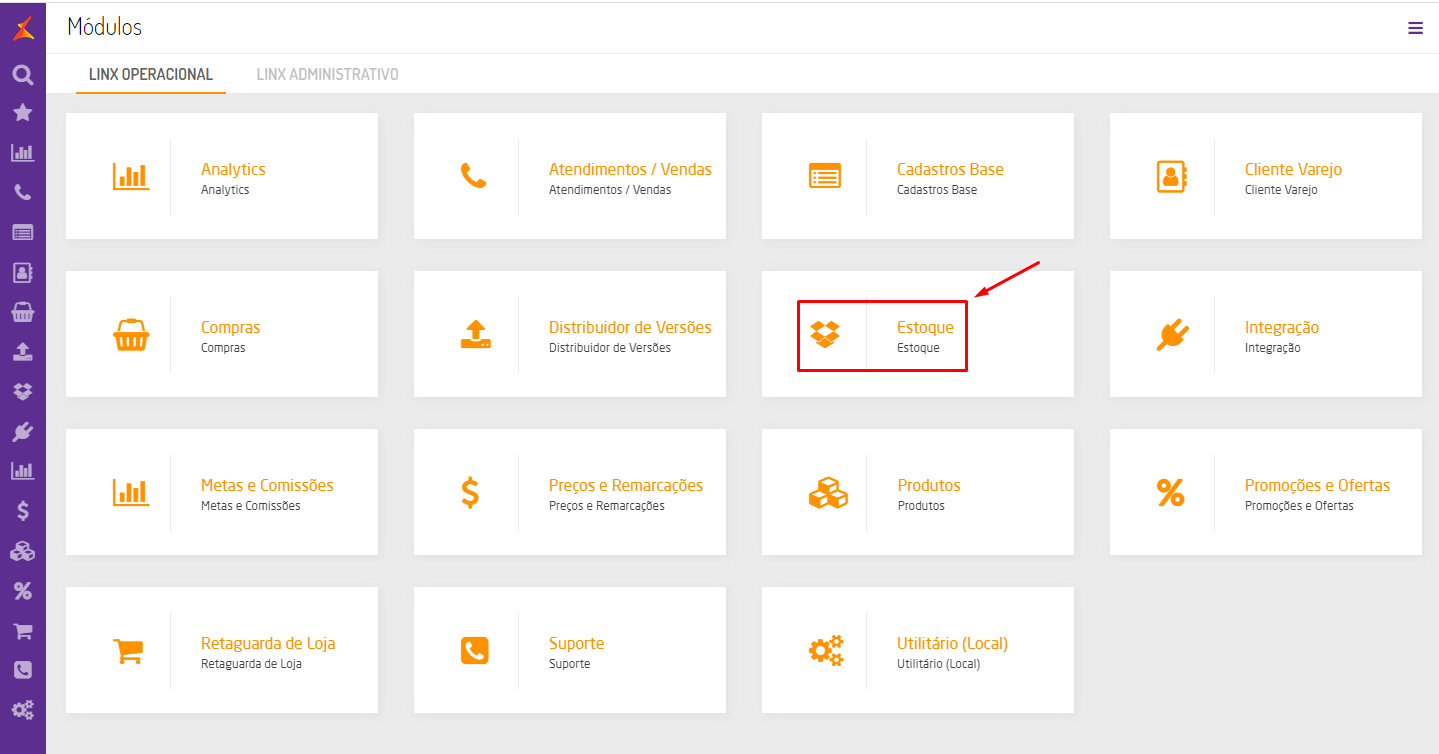Click the dollar icon on Preços e Remarcações card

point(470,493)
